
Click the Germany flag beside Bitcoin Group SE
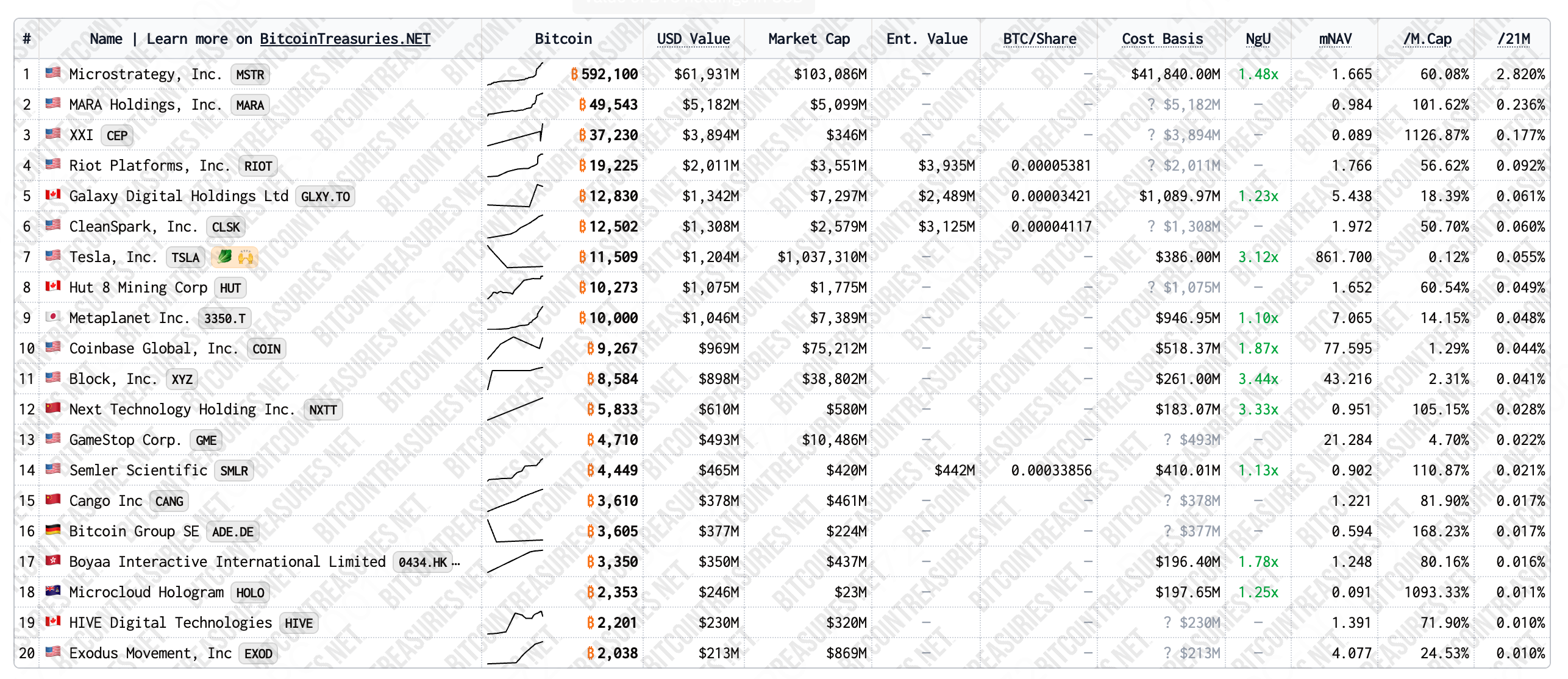click(53, 530)
